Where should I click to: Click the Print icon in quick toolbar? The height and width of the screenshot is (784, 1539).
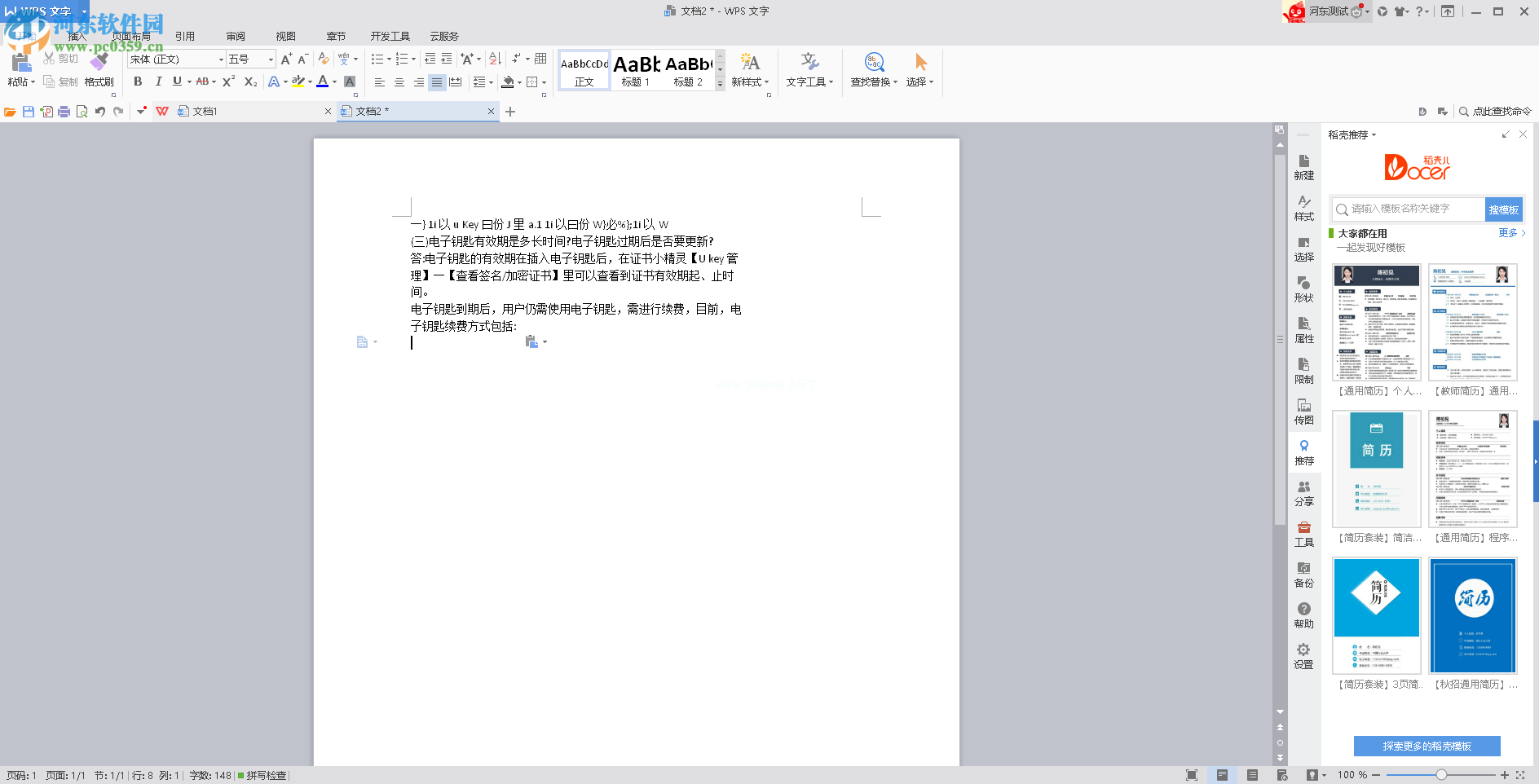point(64,112)
